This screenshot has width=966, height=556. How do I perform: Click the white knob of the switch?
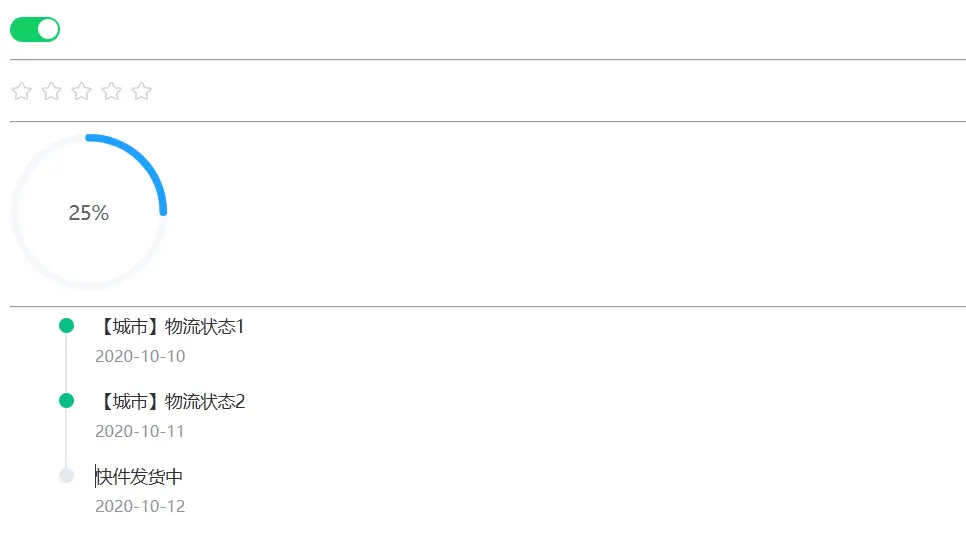point(47,30)
